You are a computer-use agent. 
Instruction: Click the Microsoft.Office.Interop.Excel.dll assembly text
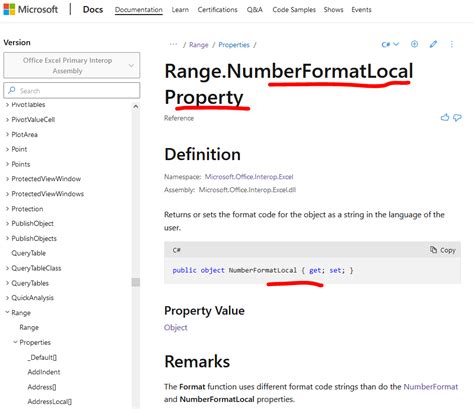point(247,190)
